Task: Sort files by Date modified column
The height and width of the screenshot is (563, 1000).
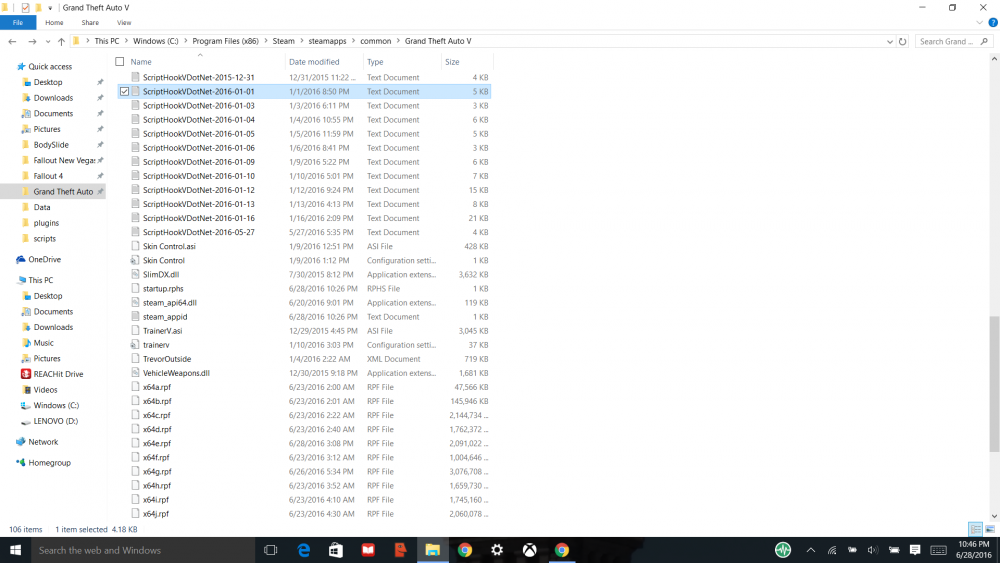Action: click(314, 62)
